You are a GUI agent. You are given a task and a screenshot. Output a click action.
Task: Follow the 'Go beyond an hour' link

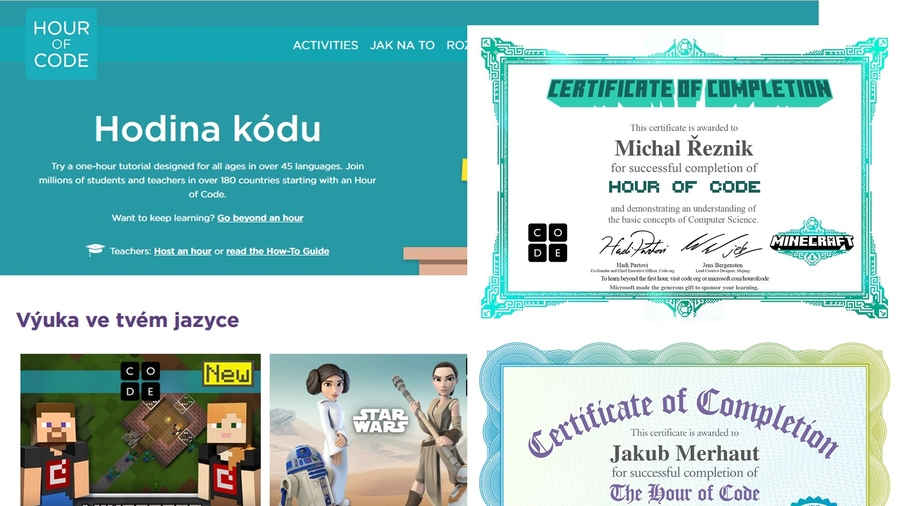[x=260, y=218]
